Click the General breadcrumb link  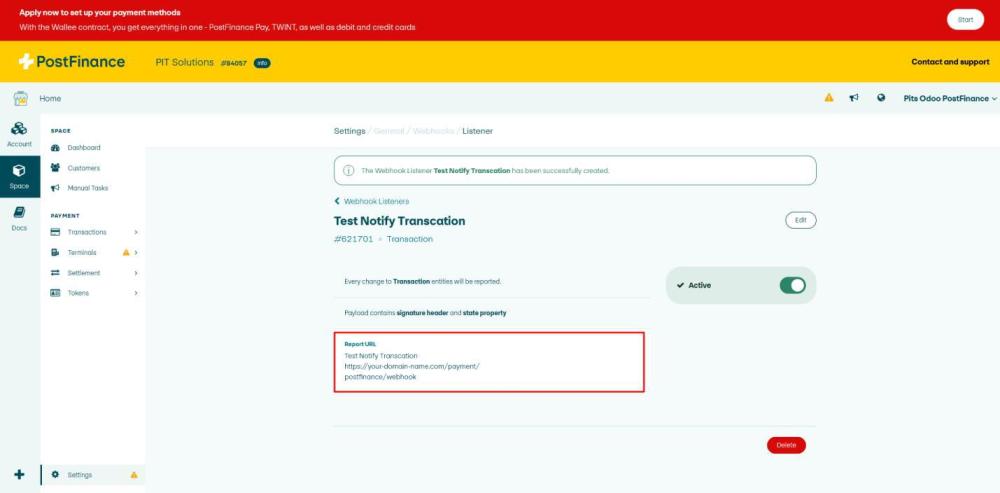pos(389,131)
